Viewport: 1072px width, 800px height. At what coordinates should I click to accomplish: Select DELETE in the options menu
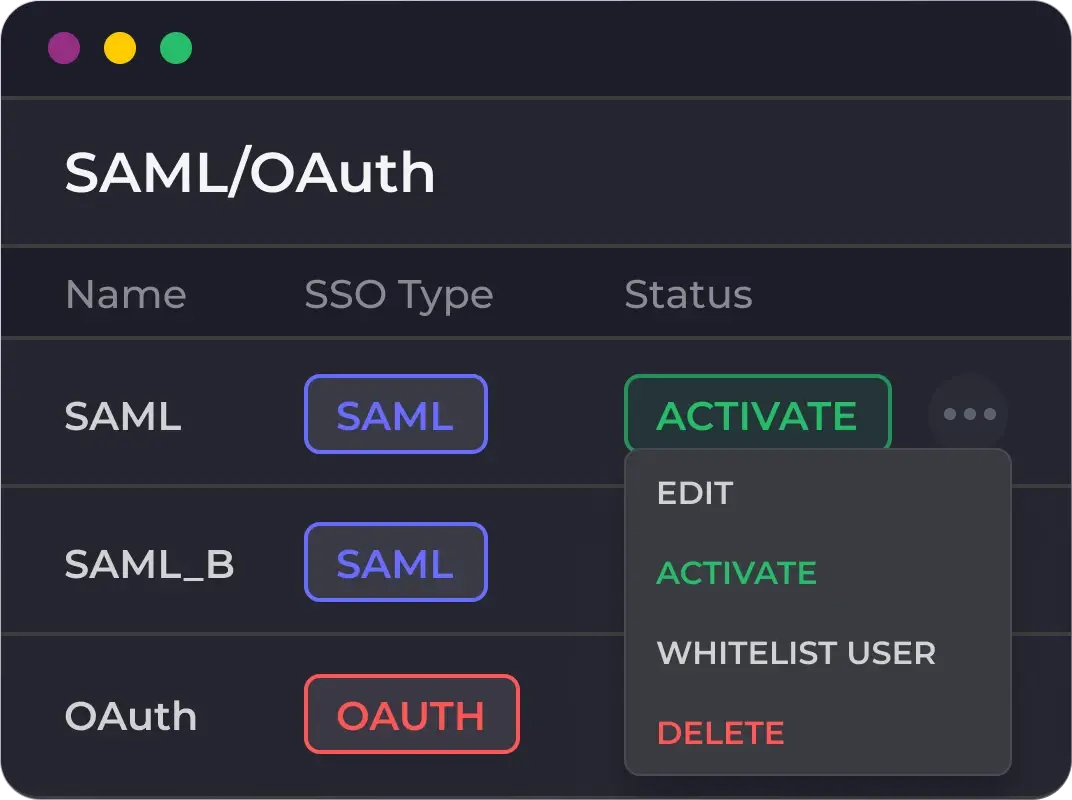coord(720,733)
